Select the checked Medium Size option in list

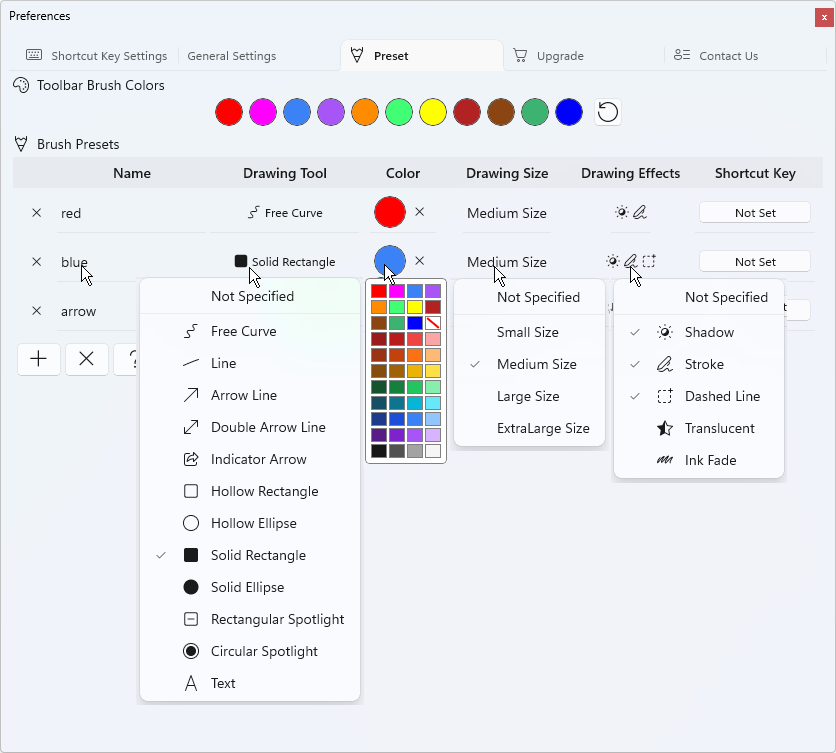pyautogui.click(x=529, y=364)
